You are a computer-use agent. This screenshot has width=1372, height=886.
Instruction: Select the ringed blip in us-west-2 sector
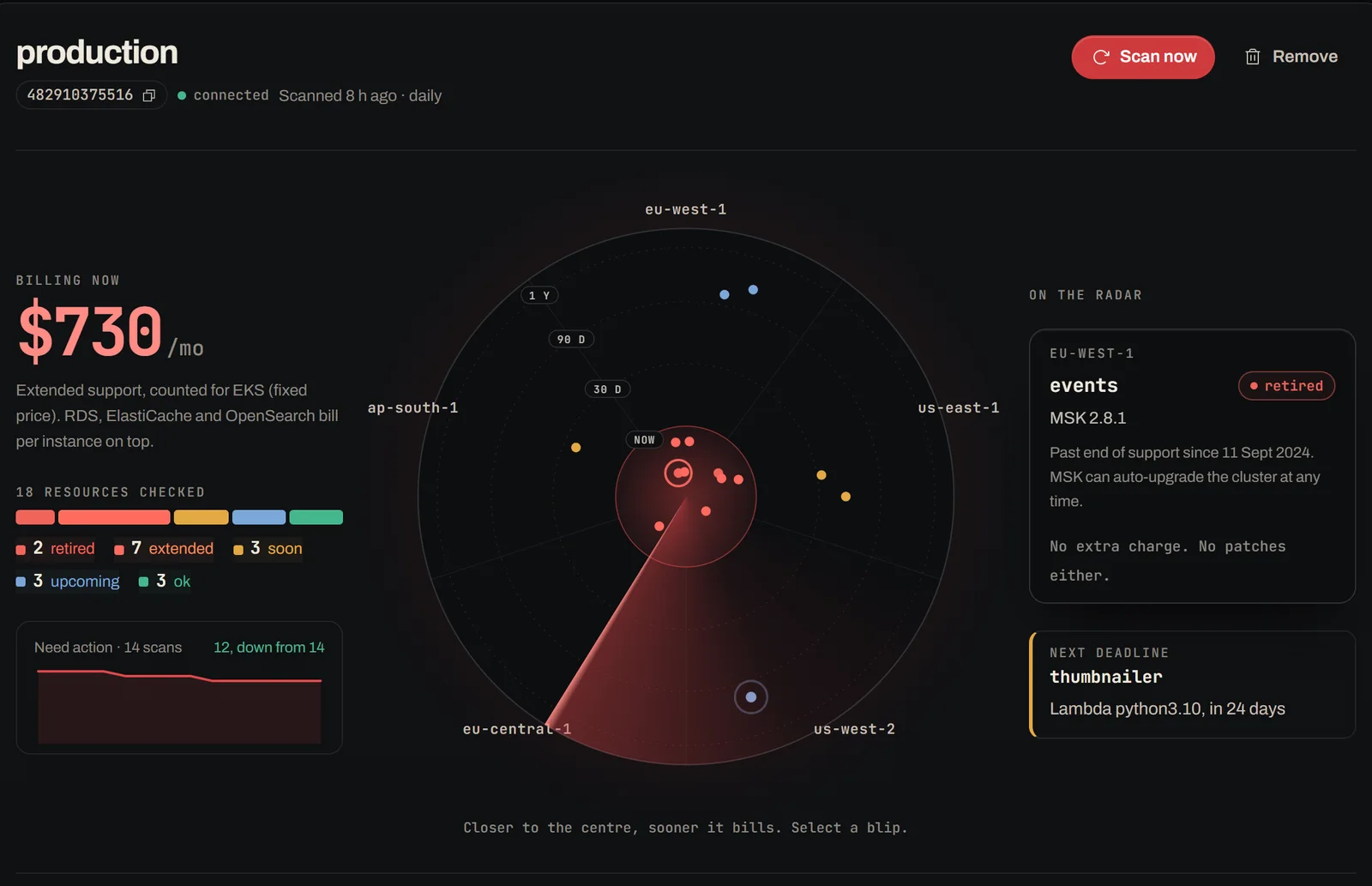click(x=751, y=697)
